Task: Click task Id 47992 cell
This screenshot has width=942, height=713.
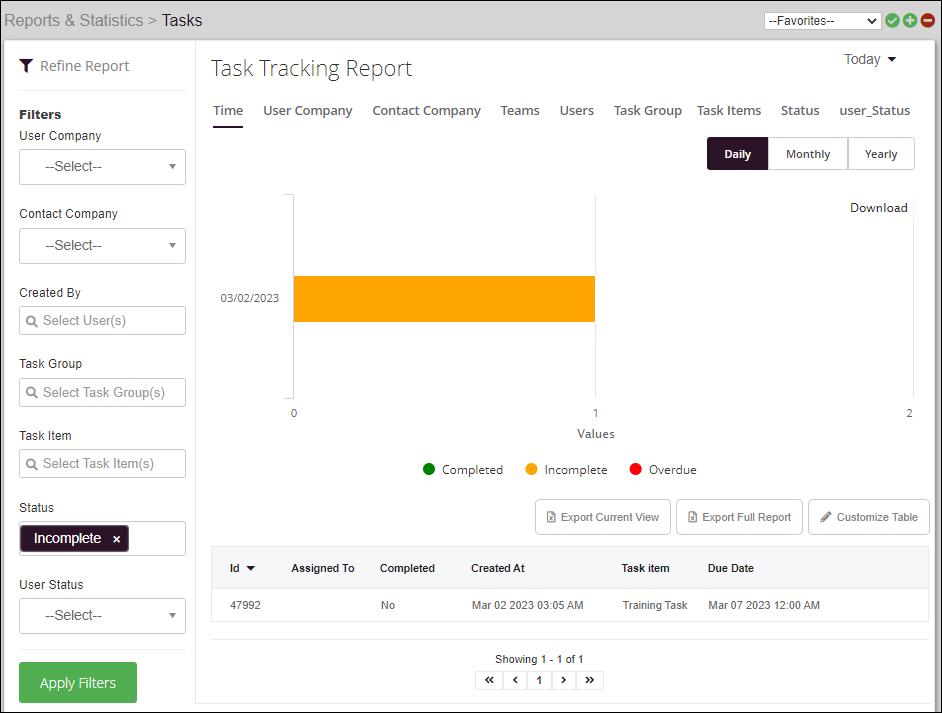Action: pyautogui.click(x=245, y=605)
